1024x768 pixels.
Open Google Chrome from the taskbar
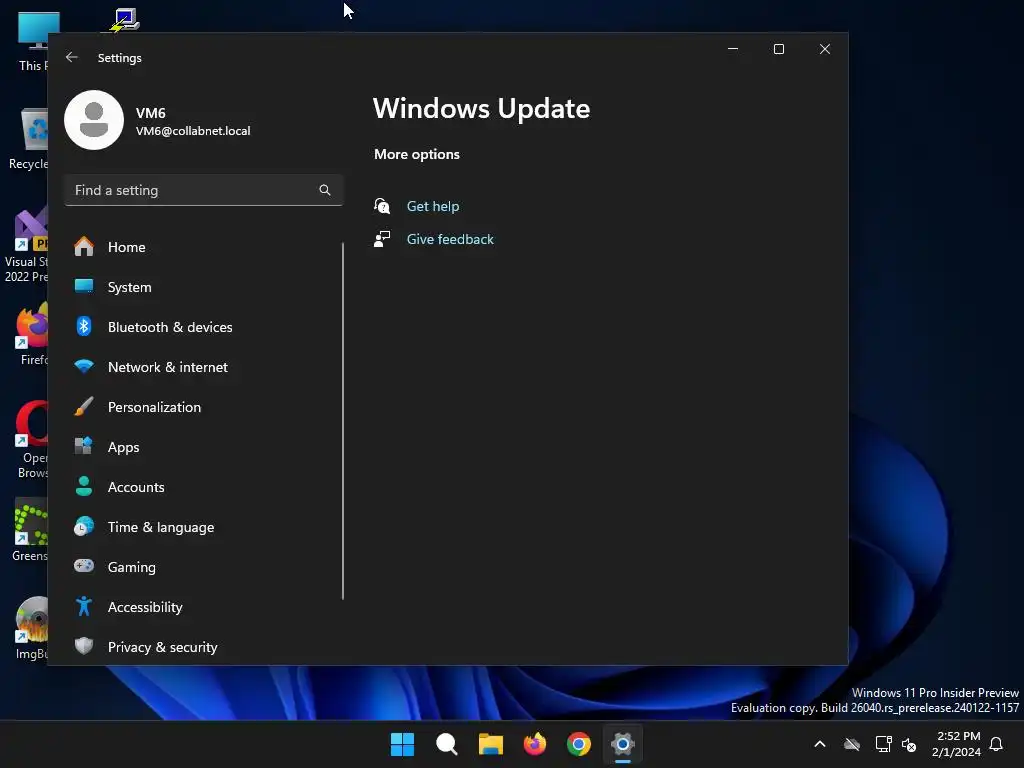click(579, 744)
